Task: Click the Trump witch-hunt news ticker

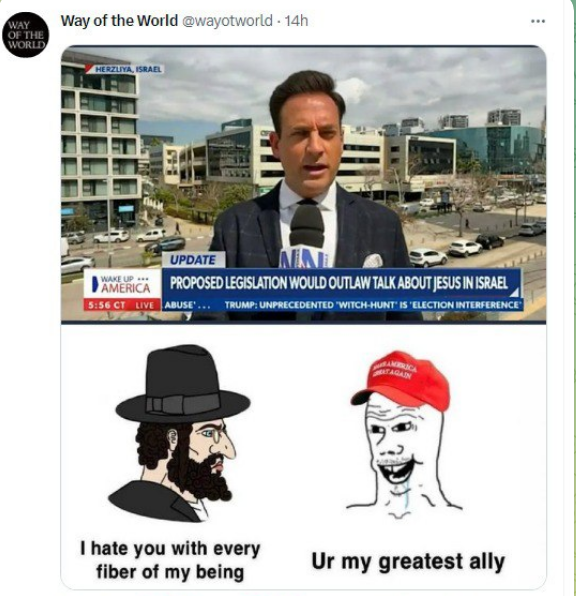Action: [371, 305]
